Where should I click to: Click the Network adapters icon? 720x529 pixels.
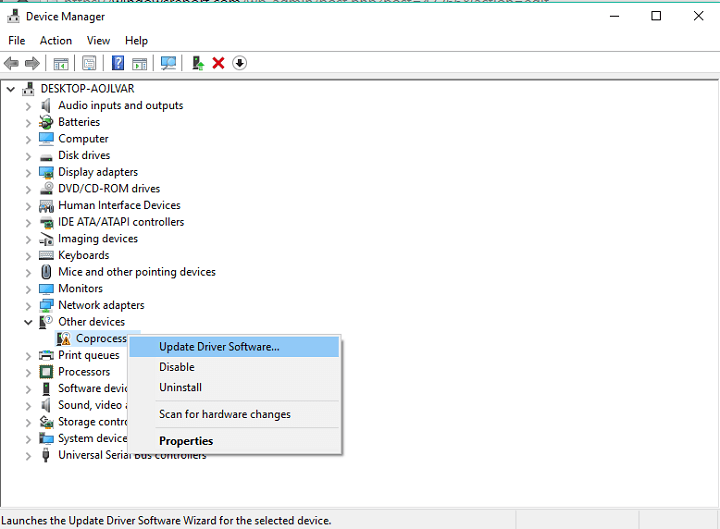pos(46,305)
